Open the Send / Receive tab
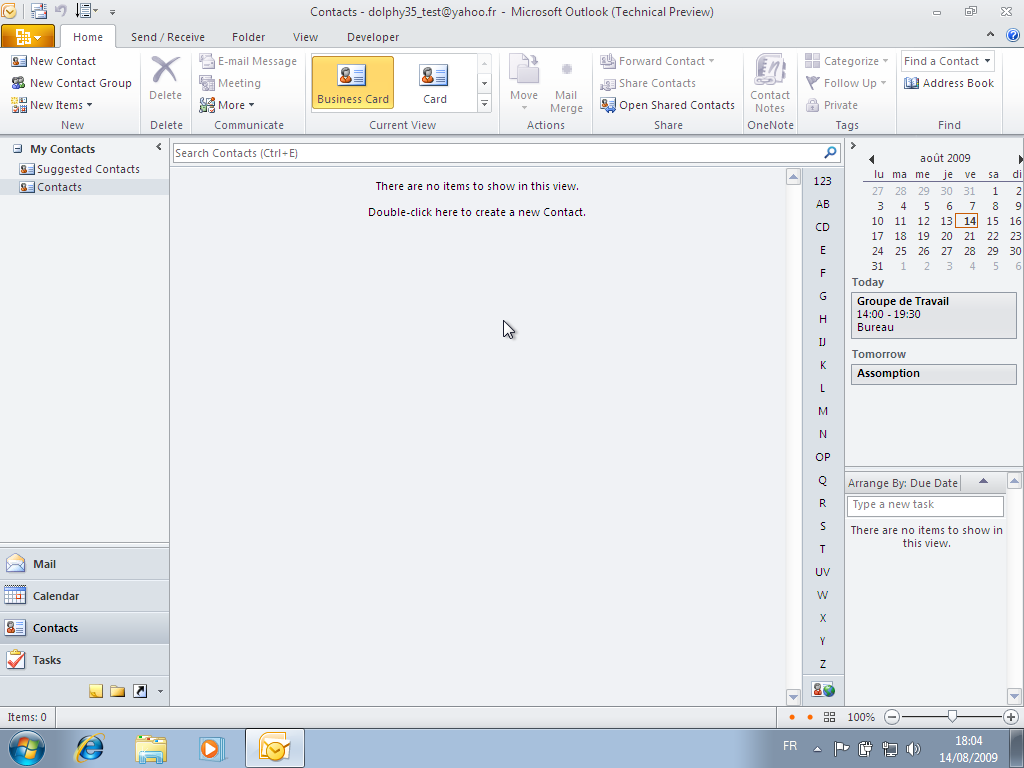This screenshot has height=768, width=1024. pyautogui.click(x=168, y=37)
